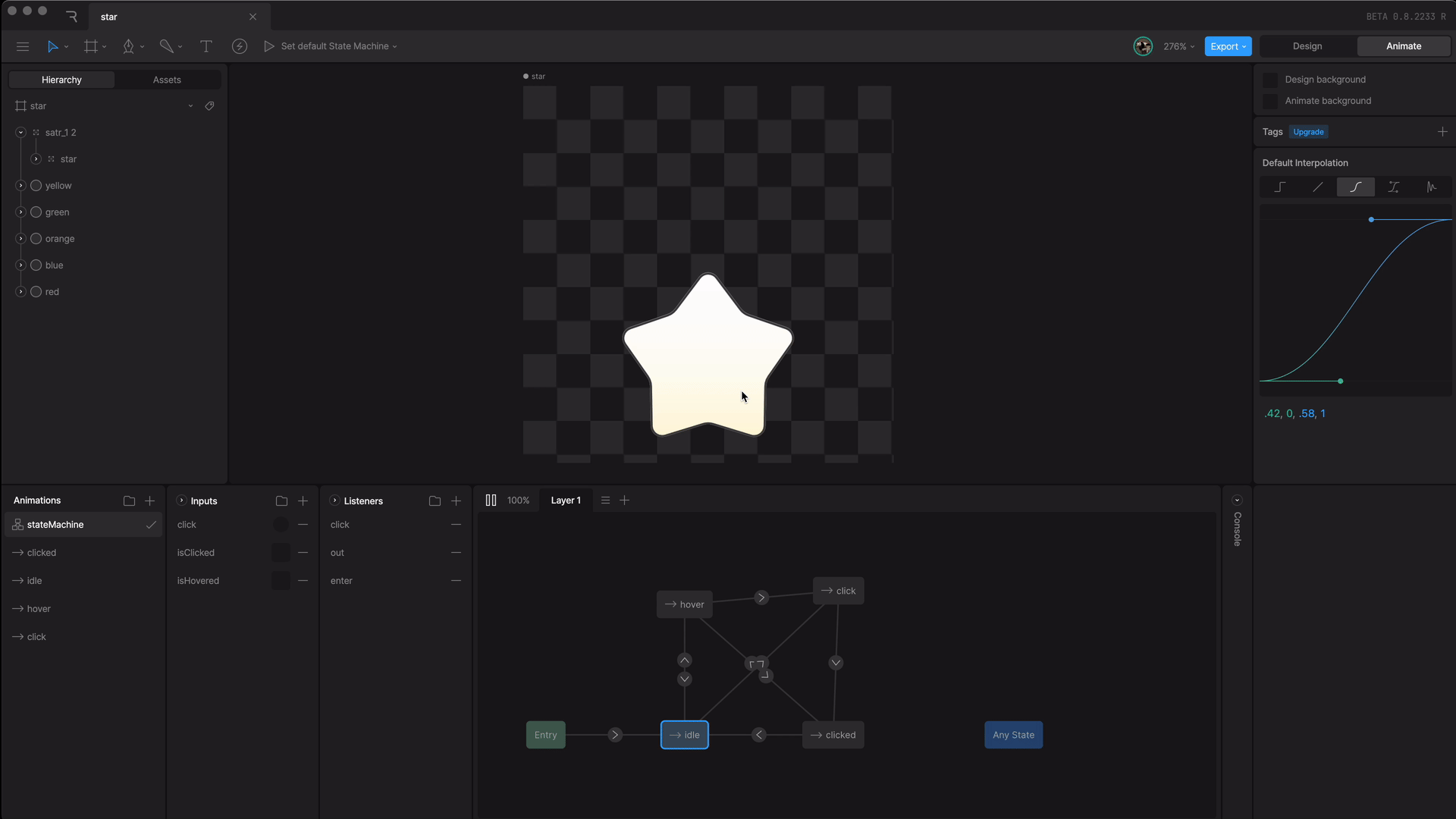
Task: Open the Export dropdown menu
Action: 1228,46
